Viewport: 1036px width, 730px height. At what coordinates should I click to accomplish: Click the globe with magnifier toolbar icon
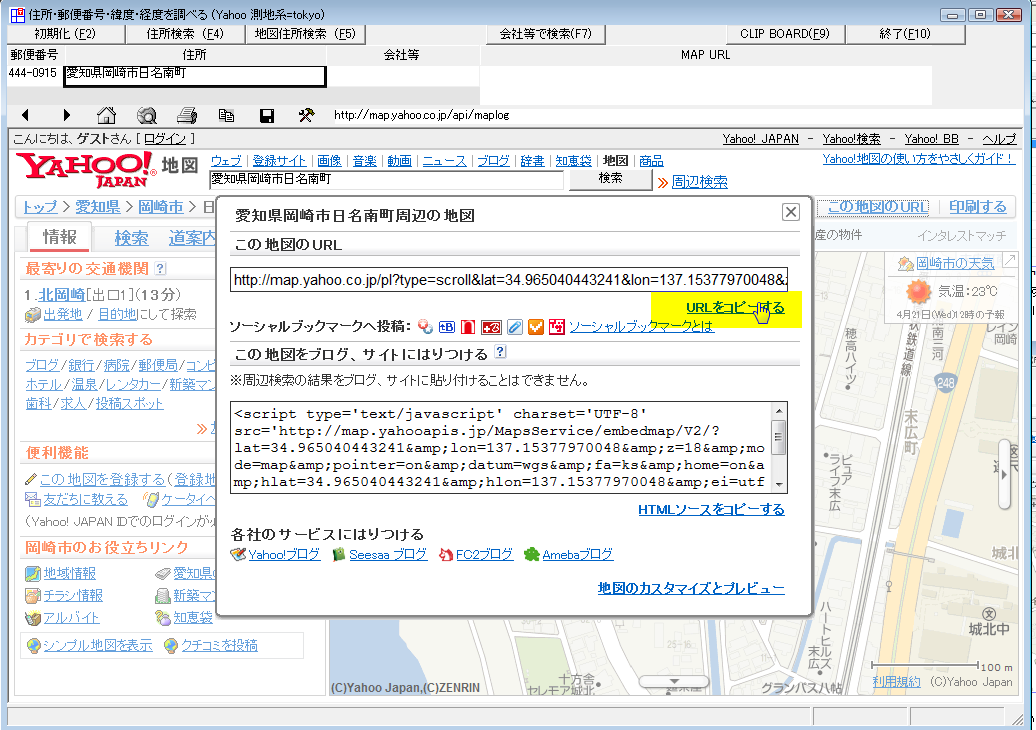pyautogui.click(x=147, y=116)
